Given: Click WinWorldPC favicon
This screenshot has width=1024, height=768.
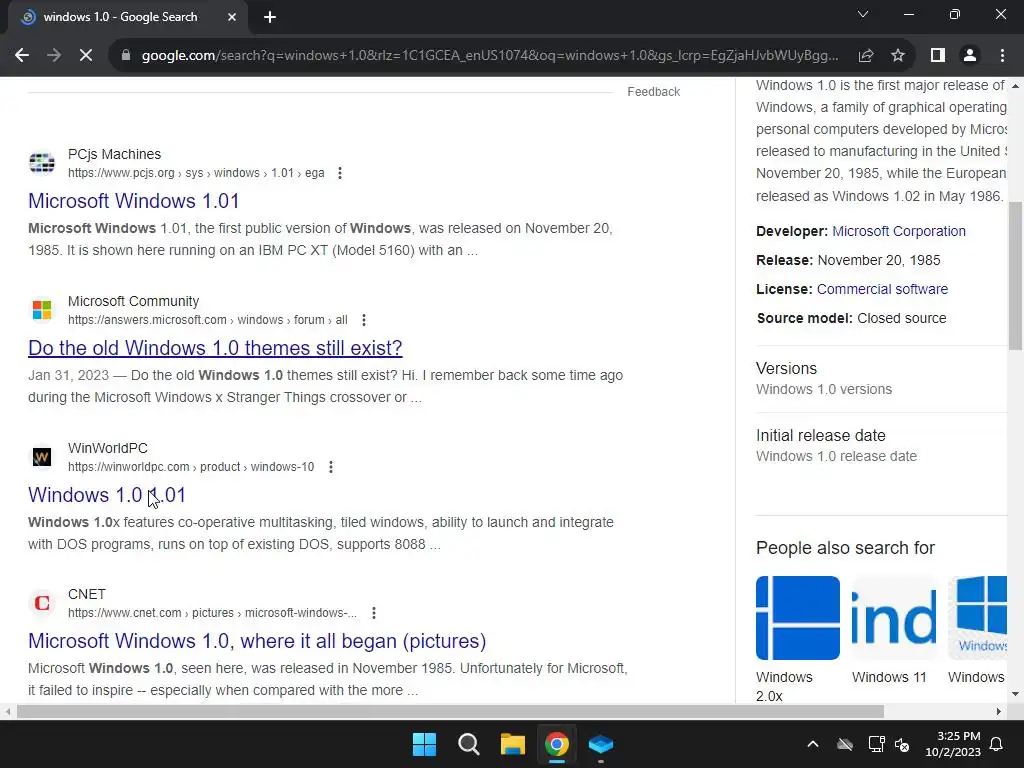Looking at the screenshot, I should (x=42, y=456).
